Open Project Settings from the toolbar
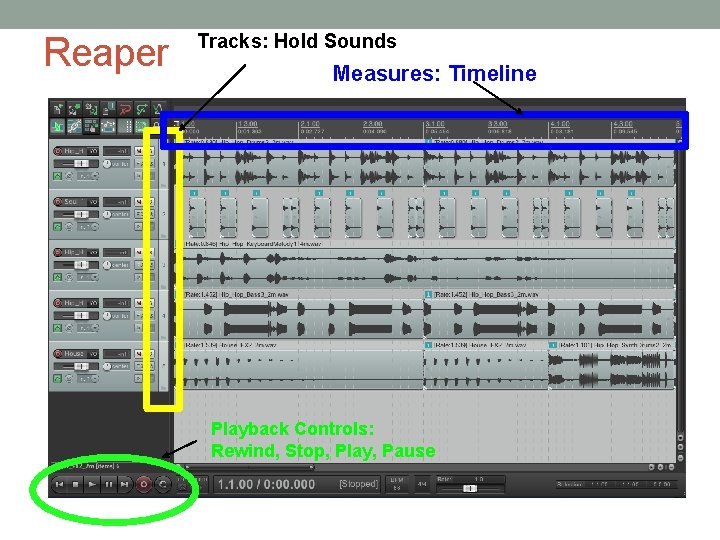 108,109
